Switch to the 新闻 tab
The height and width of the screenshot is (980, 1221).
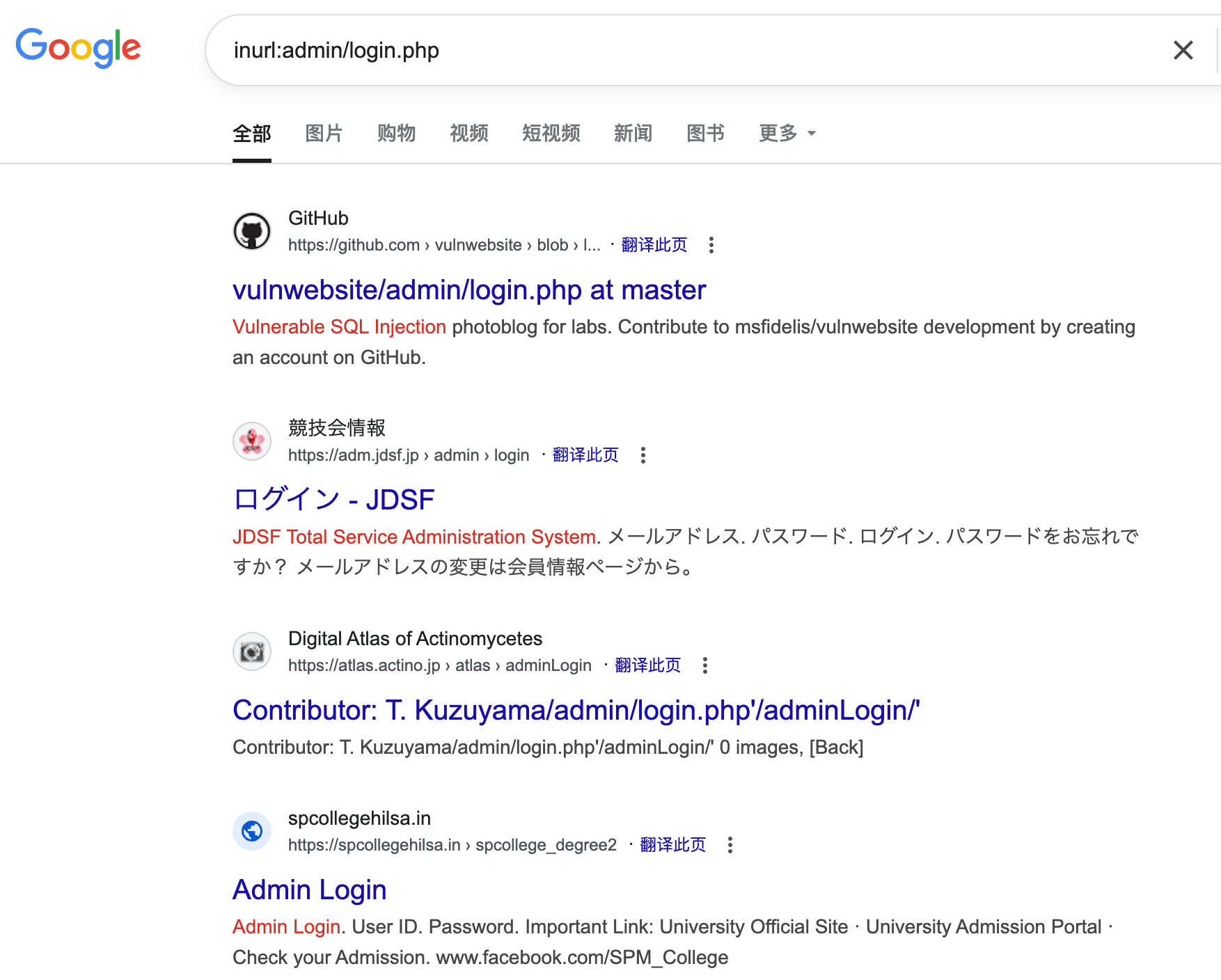tap(632, 134)
